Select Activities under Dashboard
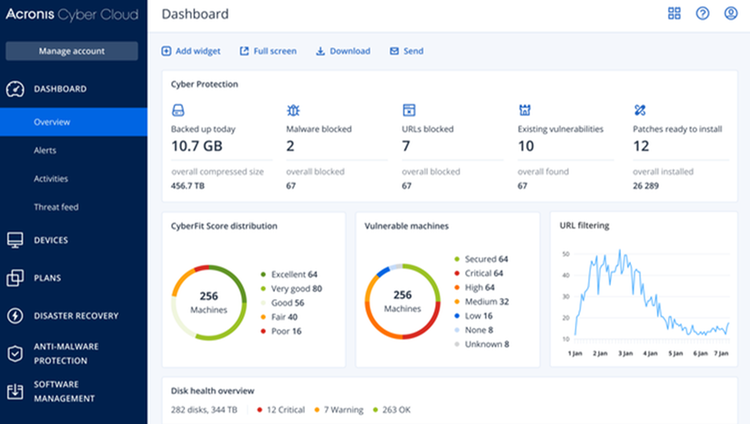 tap(50, 179)
